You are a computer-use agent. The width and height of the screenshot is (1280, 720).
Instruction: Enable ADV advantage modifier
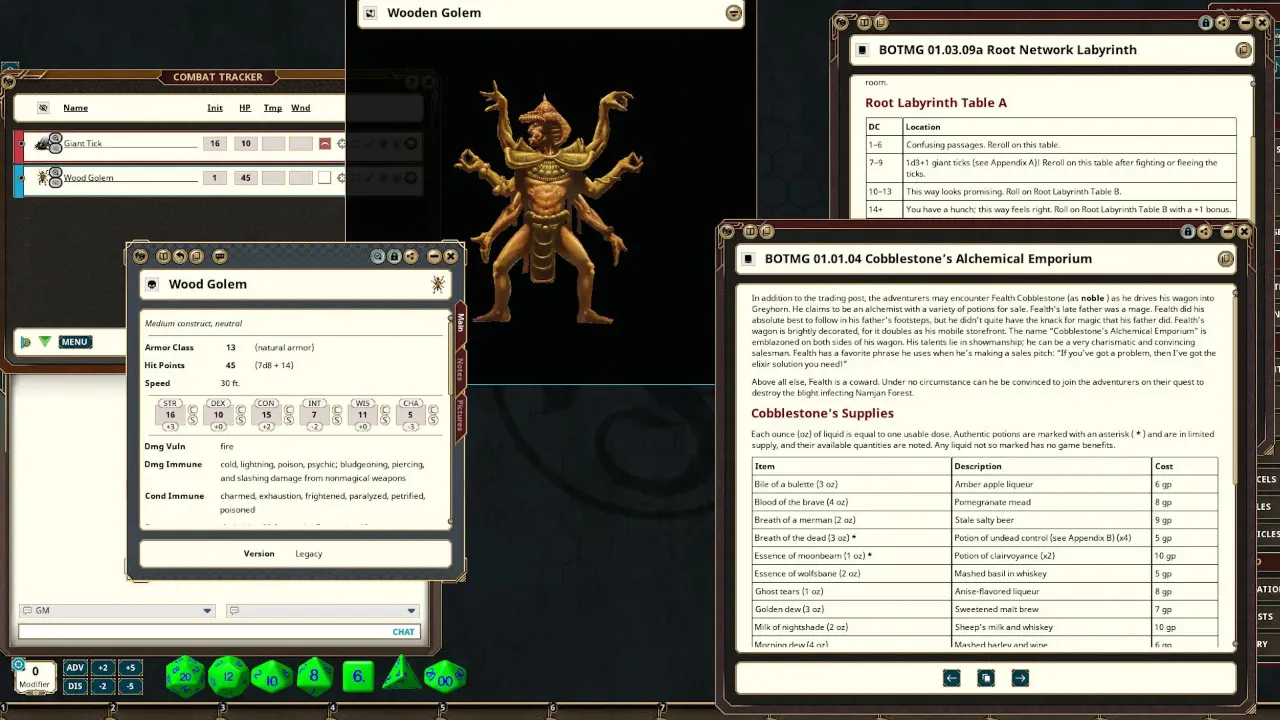(x=76, y=668)
